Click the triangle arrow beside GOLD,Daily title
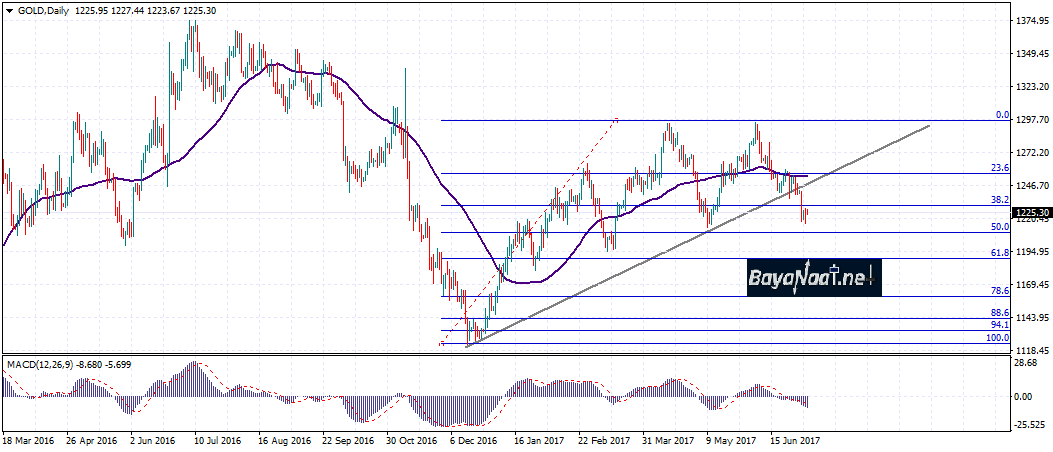1053x452 pixels. pos(9,9)
